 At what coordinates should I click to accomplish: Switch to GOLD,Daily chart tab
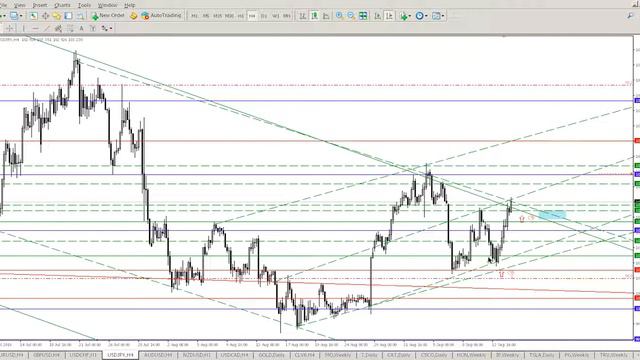[271, 355]
